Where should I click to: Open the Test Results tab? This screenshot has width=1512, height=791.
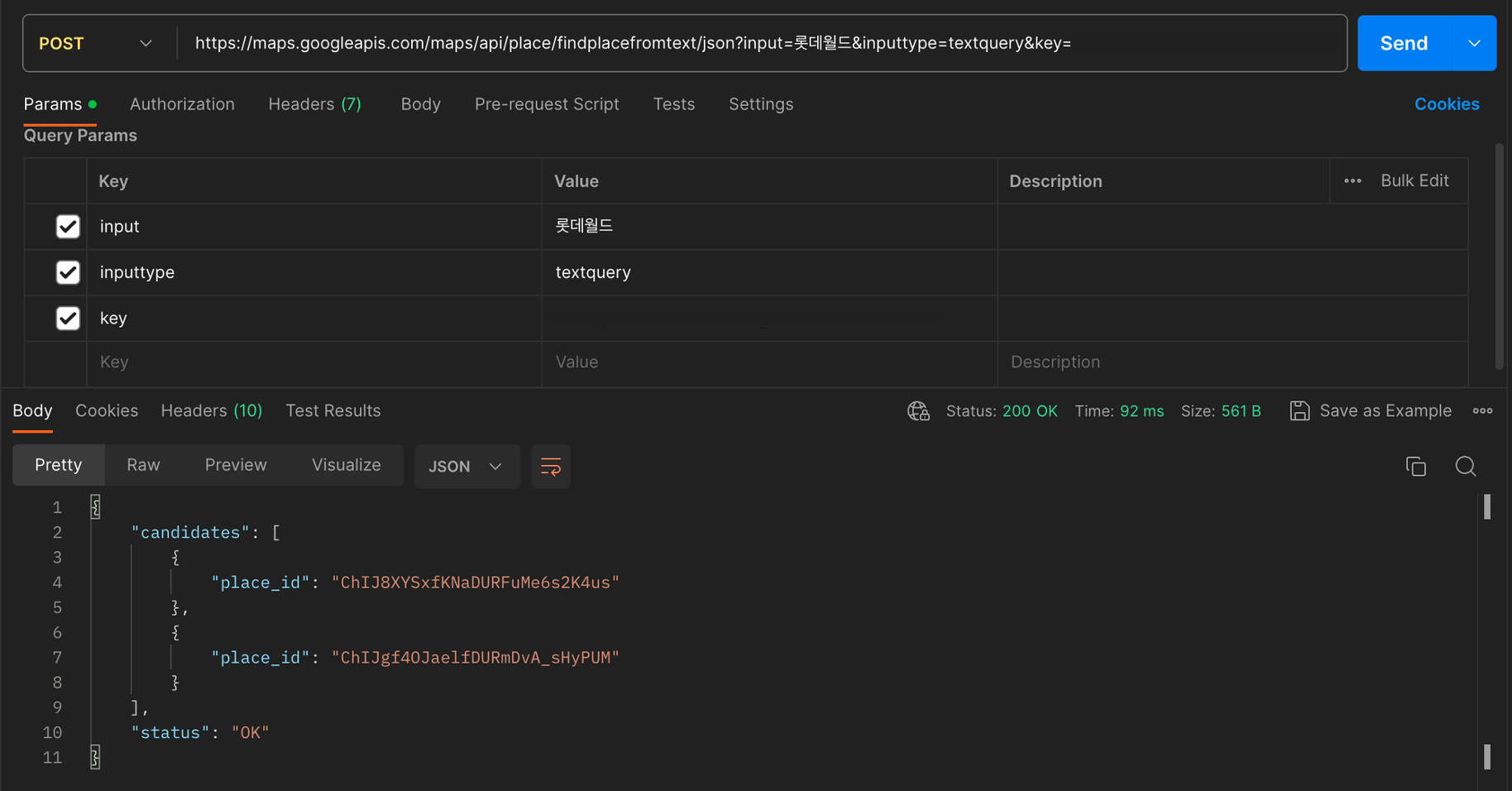(x=333, y=411)
